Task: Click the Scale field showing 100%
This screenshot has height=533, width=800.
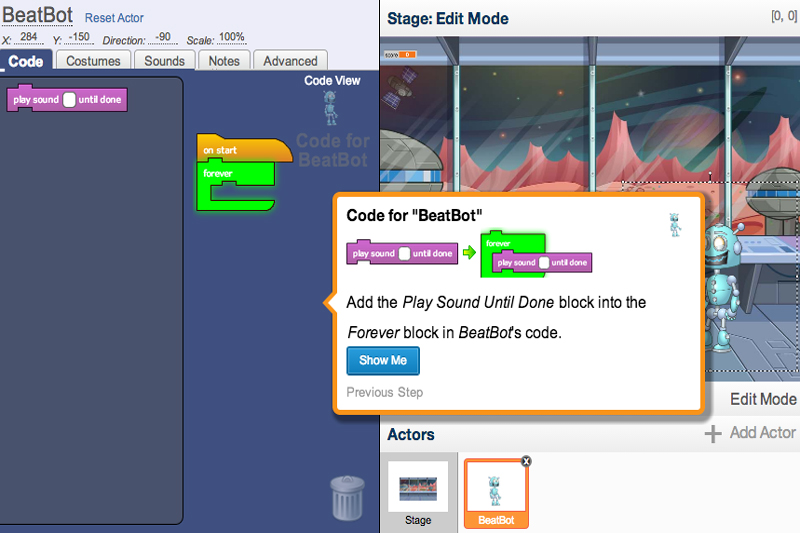Action: coord(231,38)
